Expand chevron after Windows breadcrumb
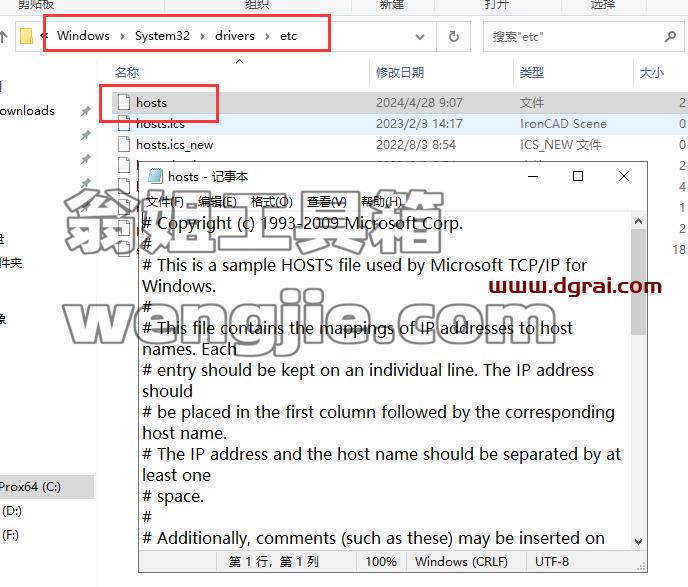This screenshot has width=688, height=587. 122,36
